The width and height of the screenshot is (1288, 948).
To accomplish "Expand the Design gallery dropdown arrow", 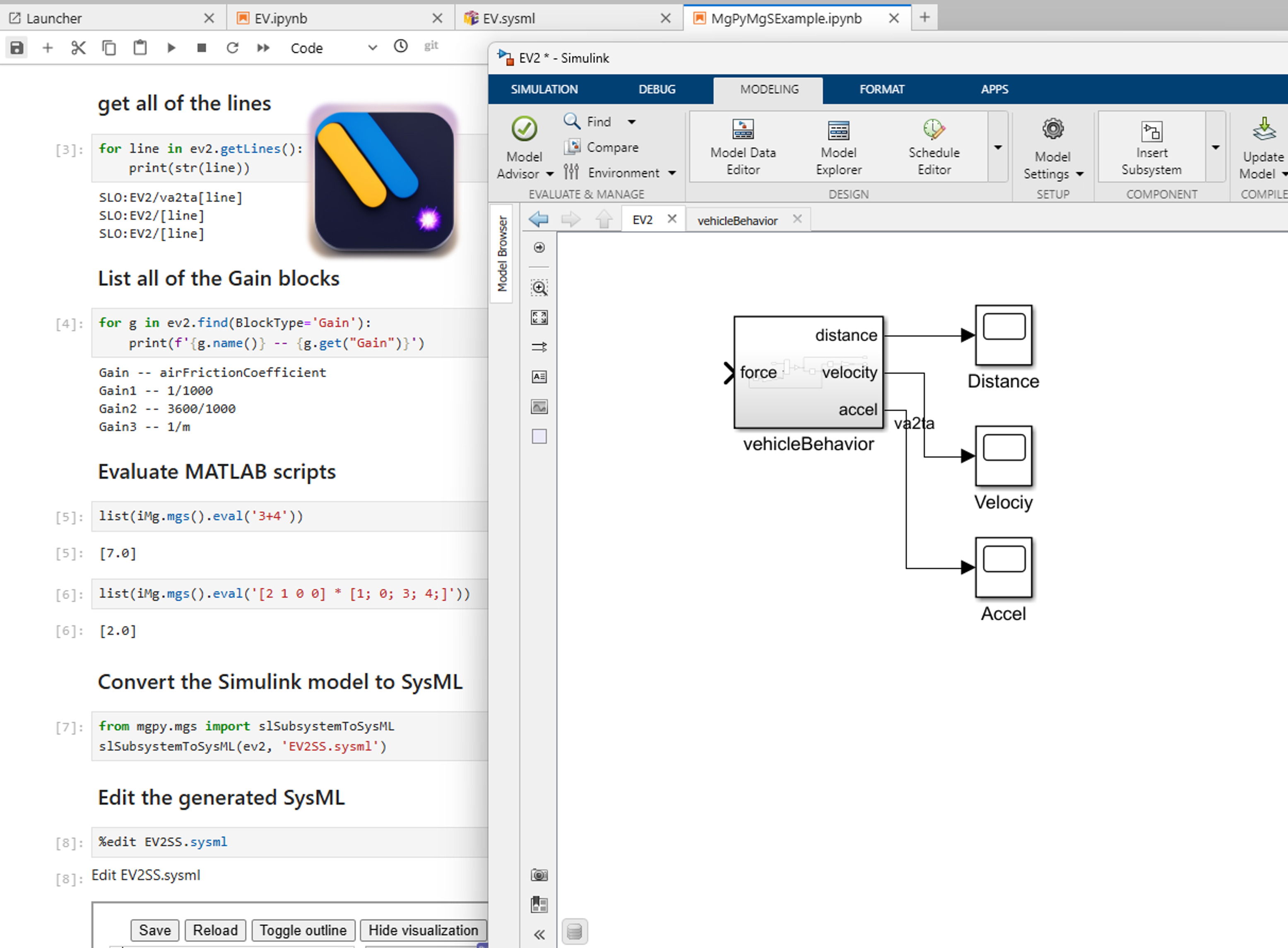I will [x=998, y=147].
